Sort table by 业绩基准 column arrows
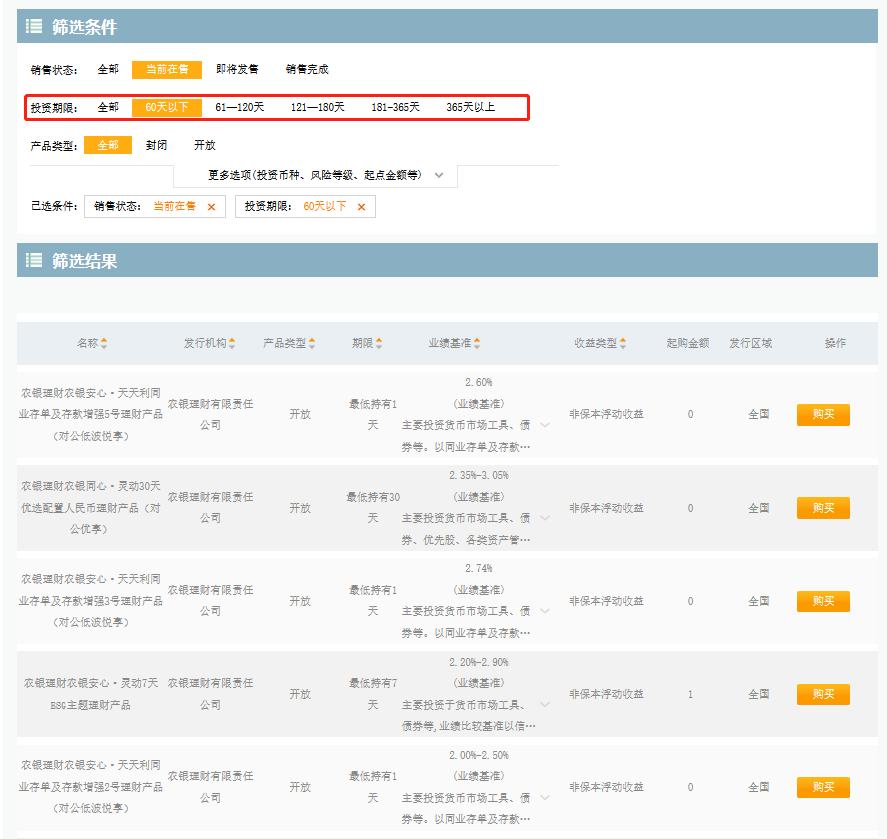 click(x=477, y=343)
